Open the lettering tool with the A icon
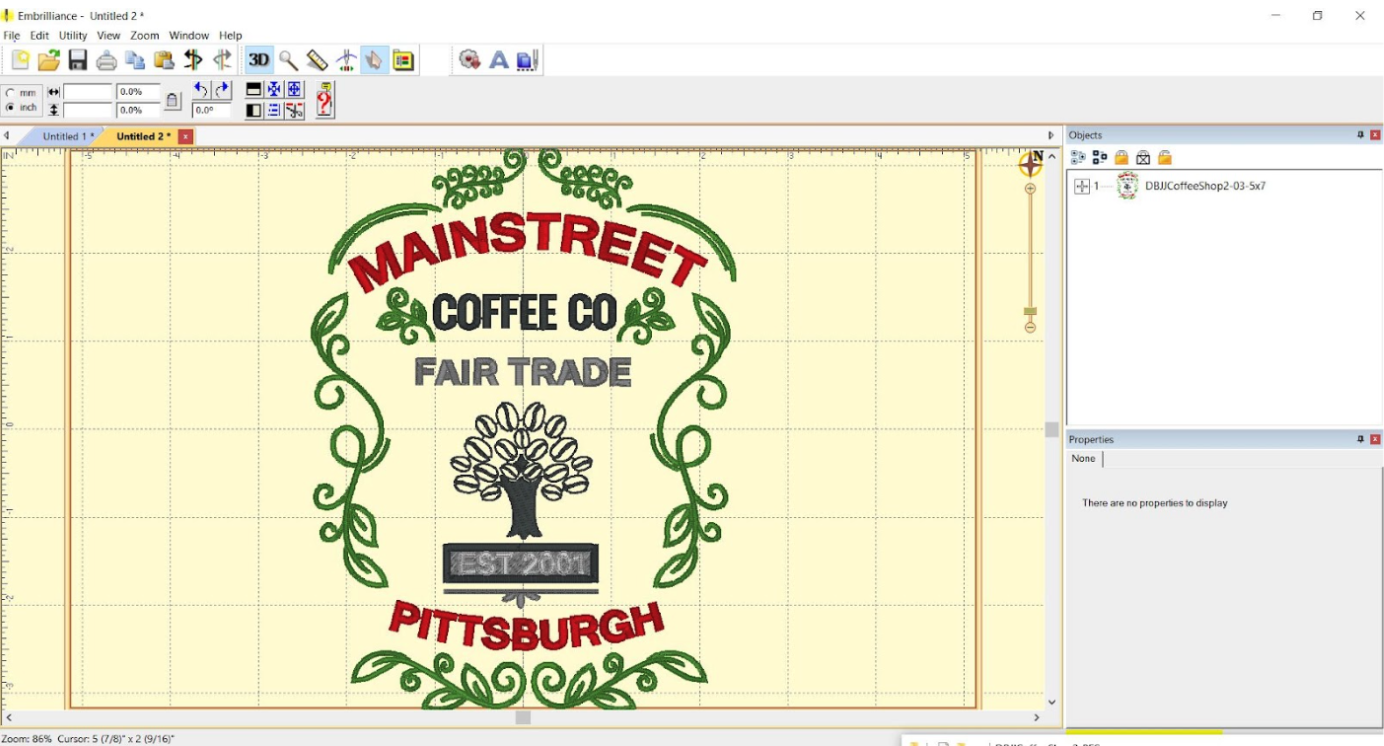The width and height of the screenshot is (1384, 746). 499,61
